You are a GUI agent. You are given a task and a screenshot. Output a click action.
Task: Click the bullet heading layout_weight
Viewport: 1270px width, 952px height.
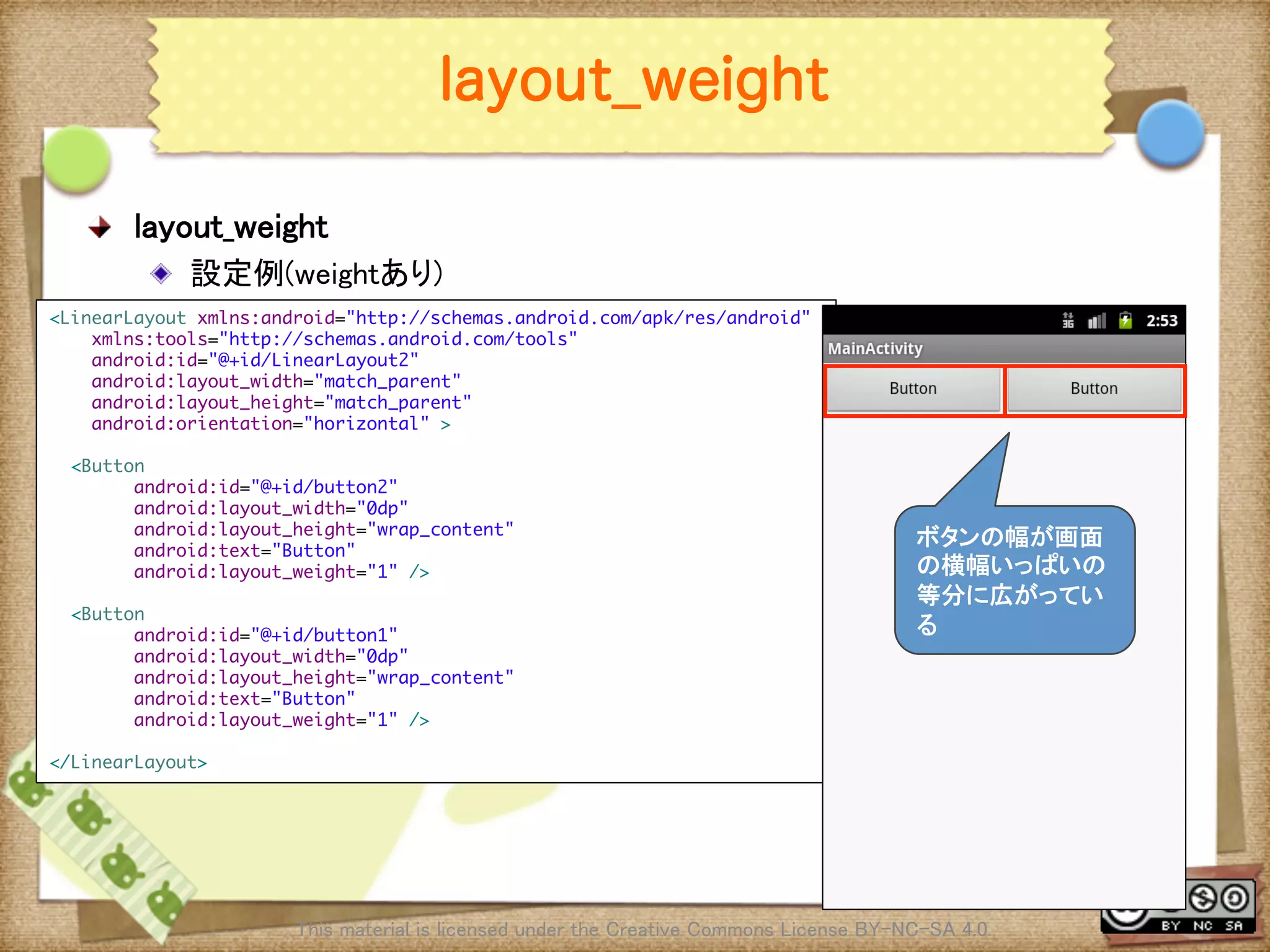pos(231,227)
